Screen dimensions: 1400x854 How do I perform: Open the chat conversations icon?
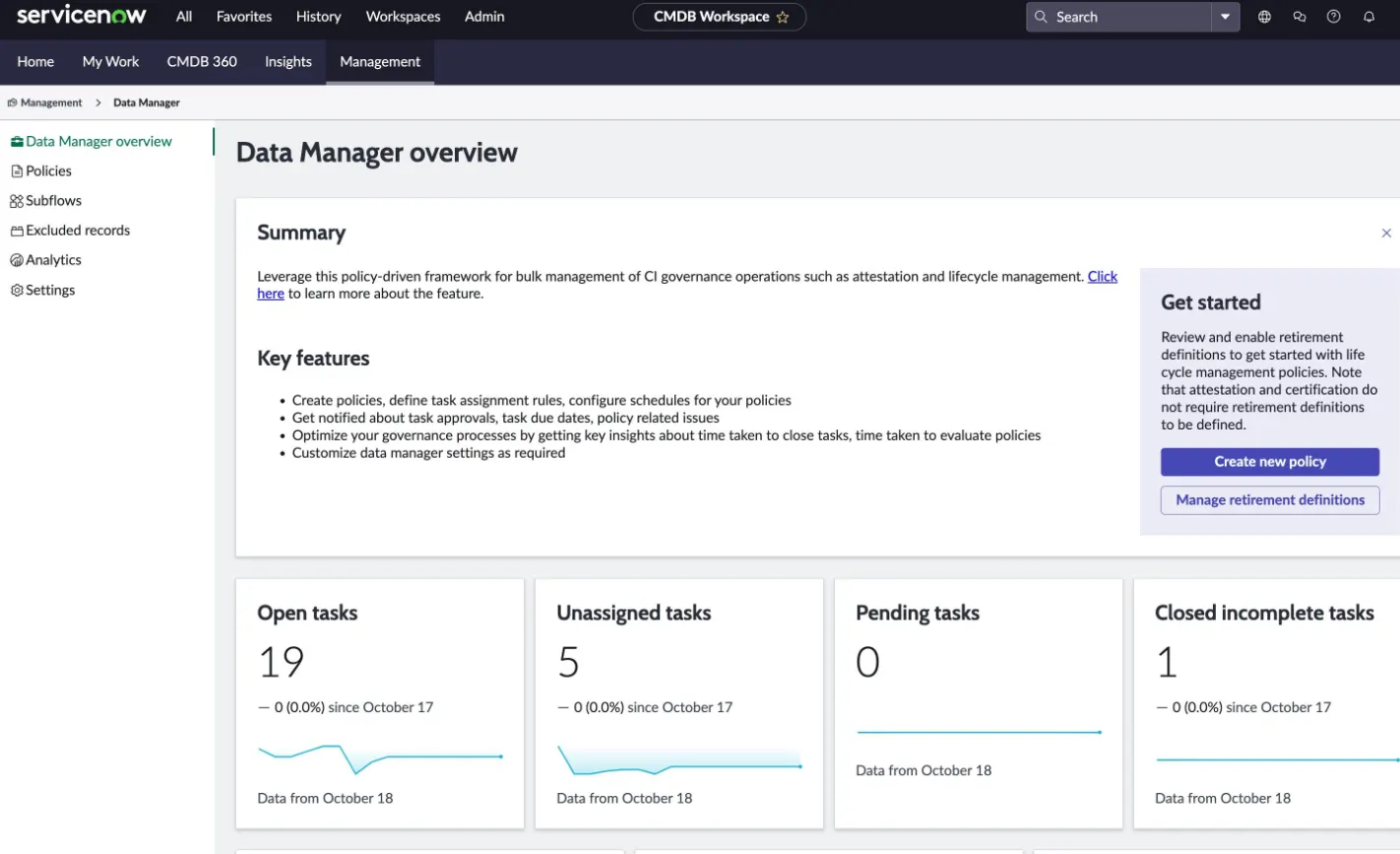1300,17
